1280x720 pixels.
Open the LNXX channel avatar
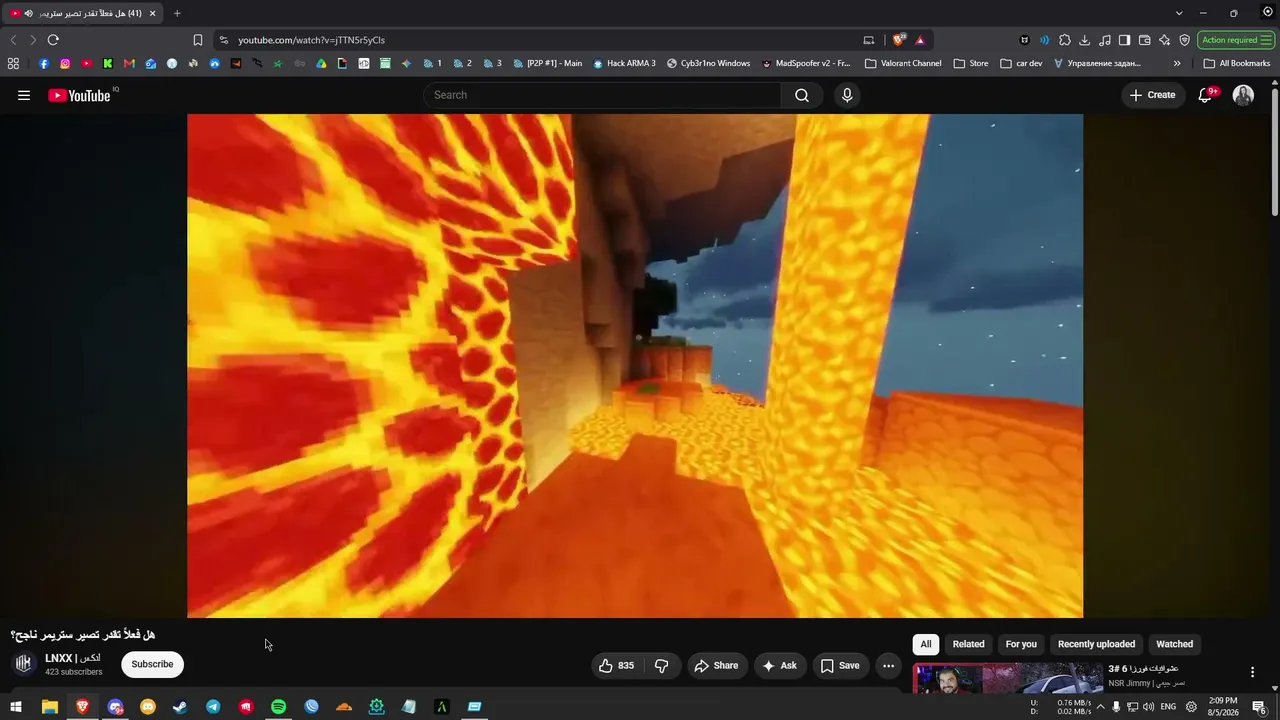(24, 664)
